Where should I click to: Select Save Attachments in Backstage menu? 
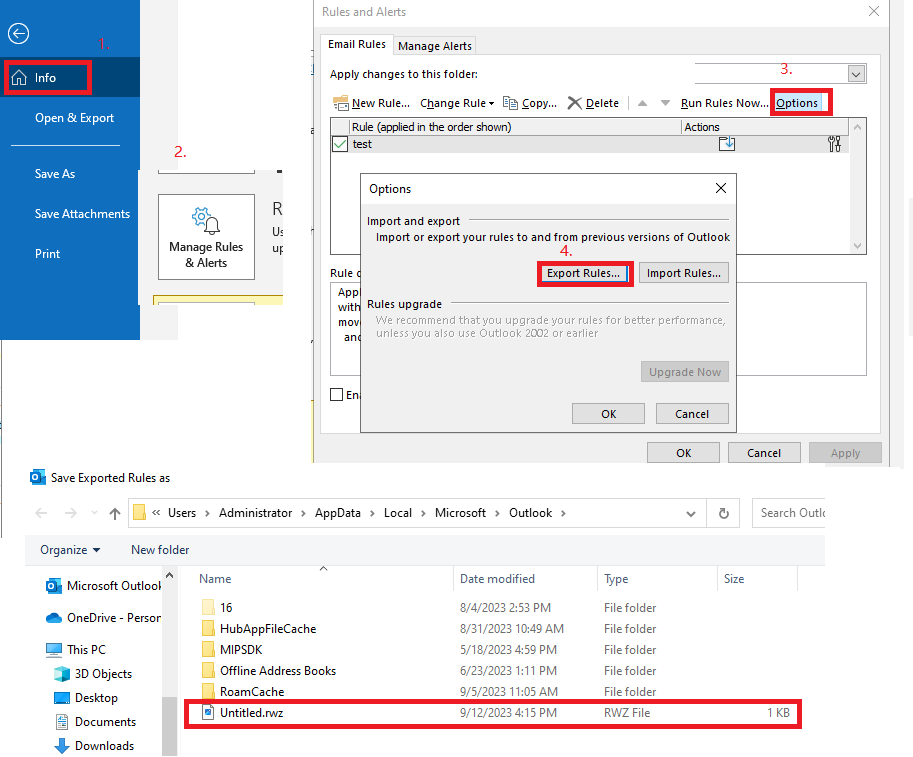(82, 214)
